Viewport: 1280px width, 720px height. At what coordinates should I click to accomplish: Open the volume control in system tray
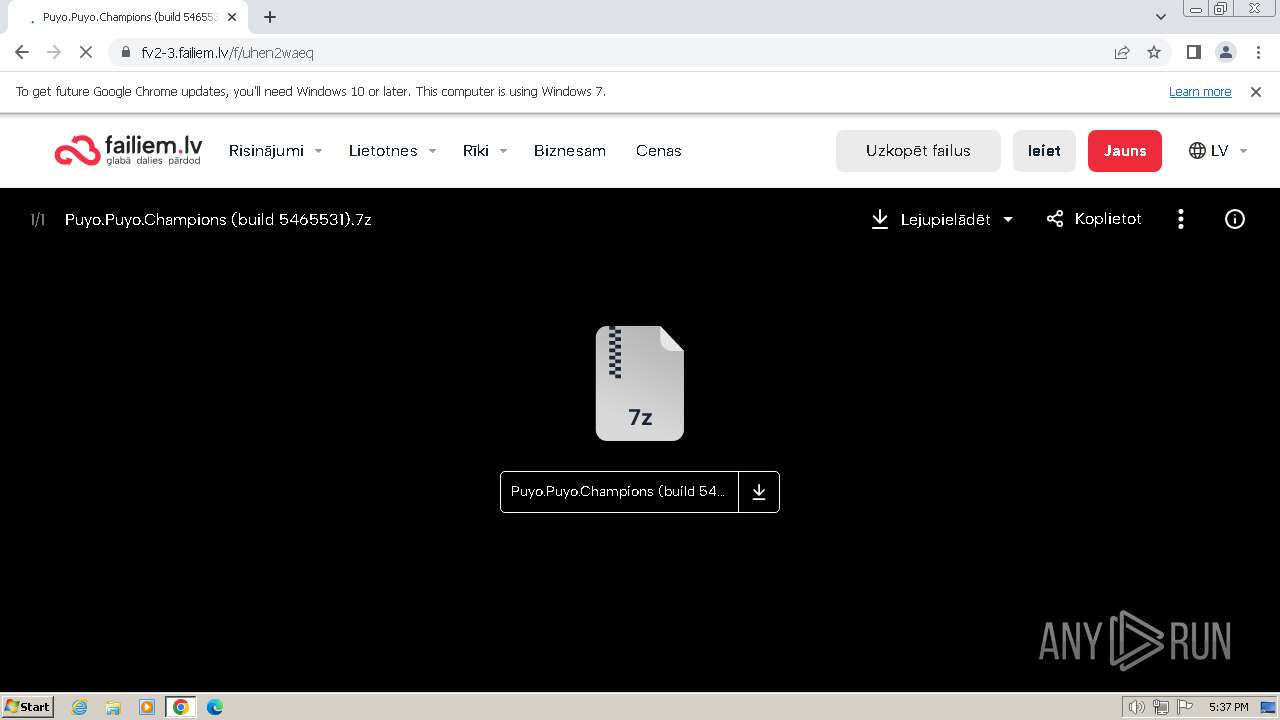point(1137,707)
